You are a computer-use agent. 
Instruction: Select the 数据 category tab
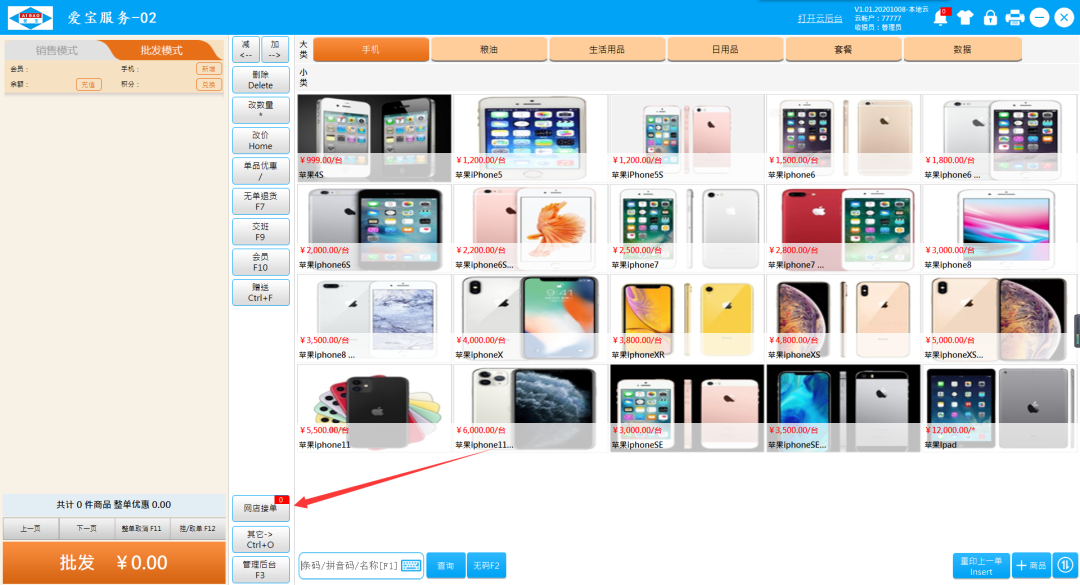point(962,50)
